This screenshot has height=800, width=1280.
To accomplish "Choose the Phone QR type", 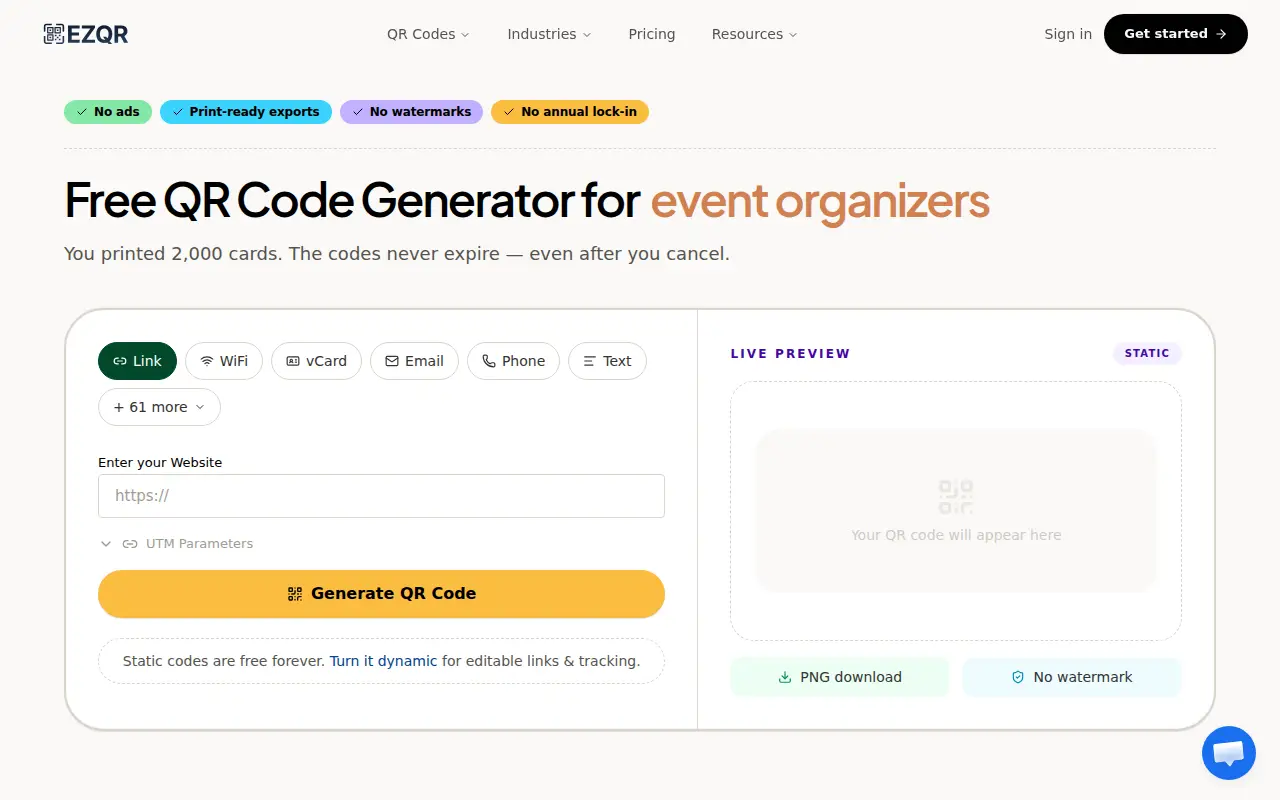I will (x=513, y=361).
